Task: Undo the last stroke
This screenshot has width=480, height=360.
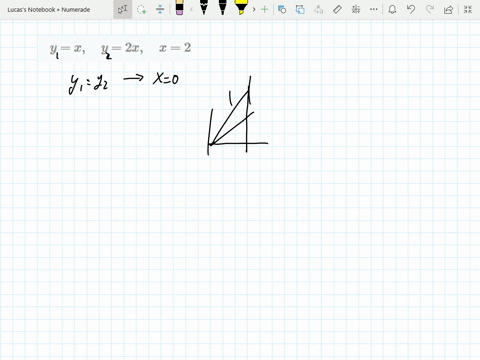Action: click(x=411, y=9)
